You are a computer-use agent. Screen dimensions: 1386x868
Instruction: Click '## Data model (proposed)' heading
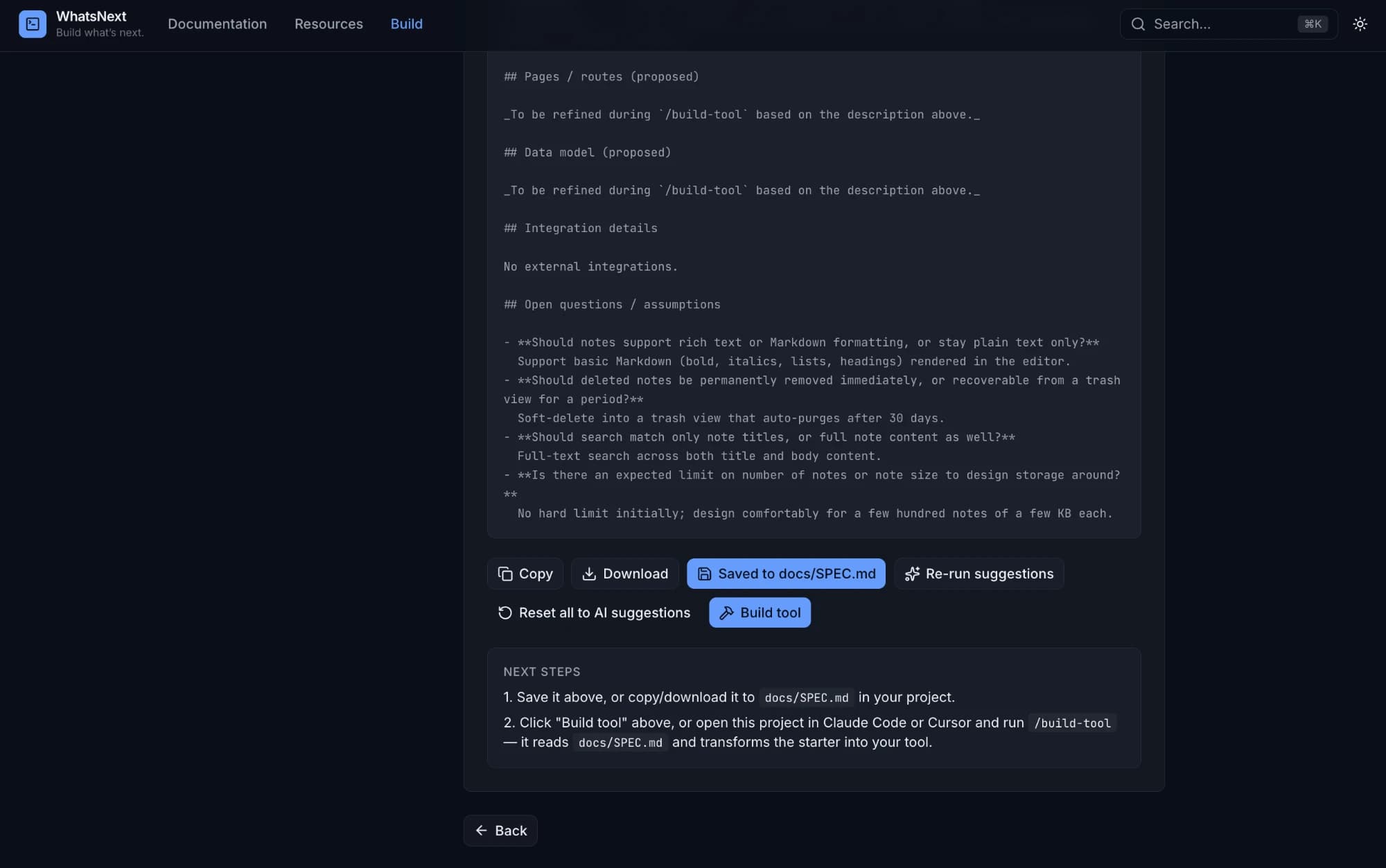tap(588, 152)
